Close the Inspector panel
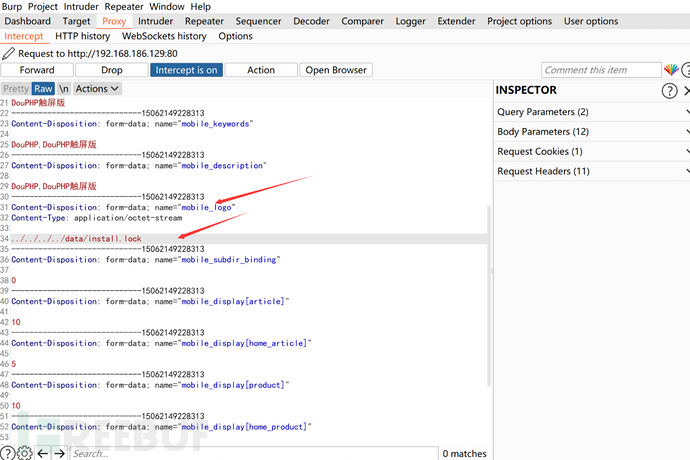 (x=686, y=91)
